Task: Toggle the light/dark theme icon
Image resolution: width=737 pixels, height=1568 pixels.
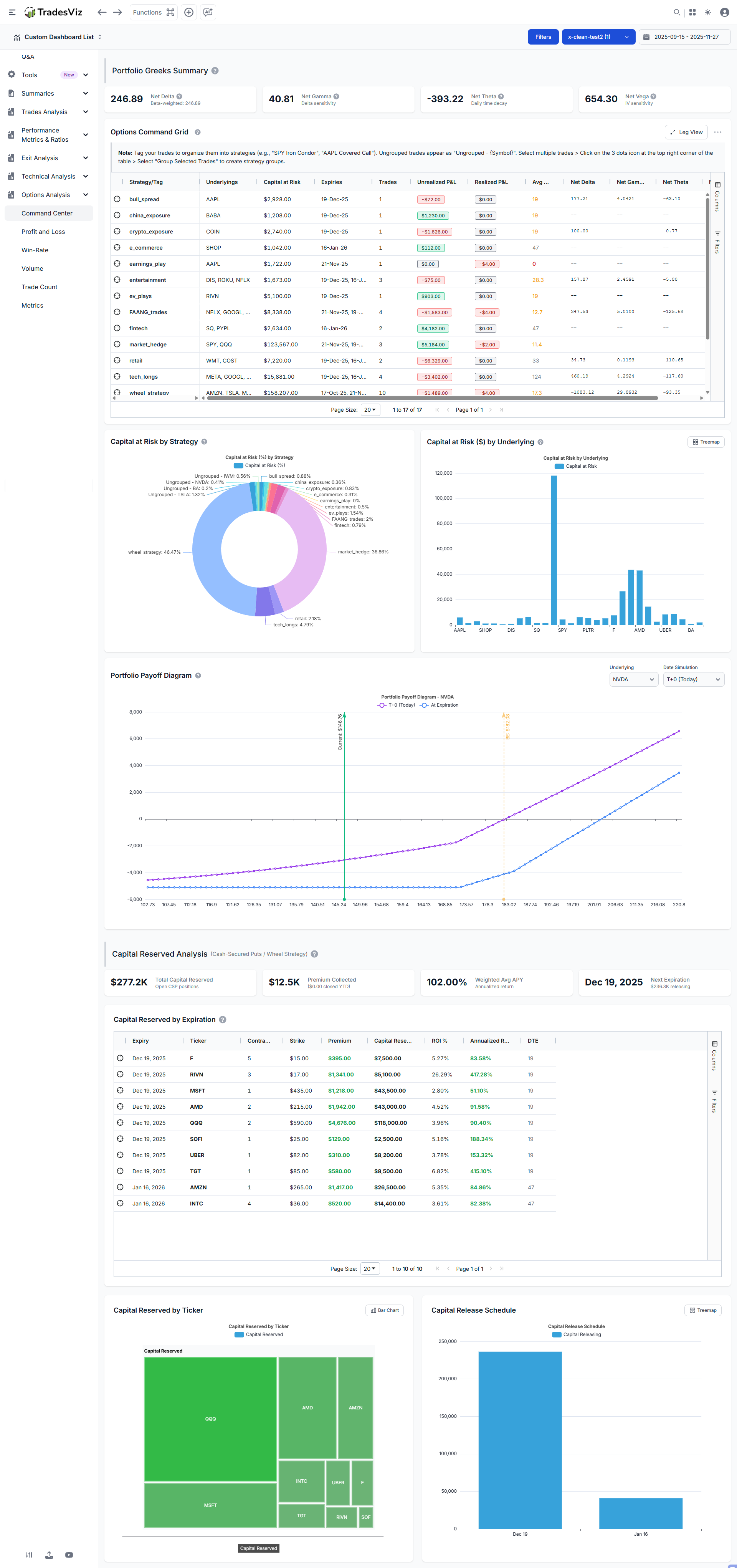Action: click(708, 12)
